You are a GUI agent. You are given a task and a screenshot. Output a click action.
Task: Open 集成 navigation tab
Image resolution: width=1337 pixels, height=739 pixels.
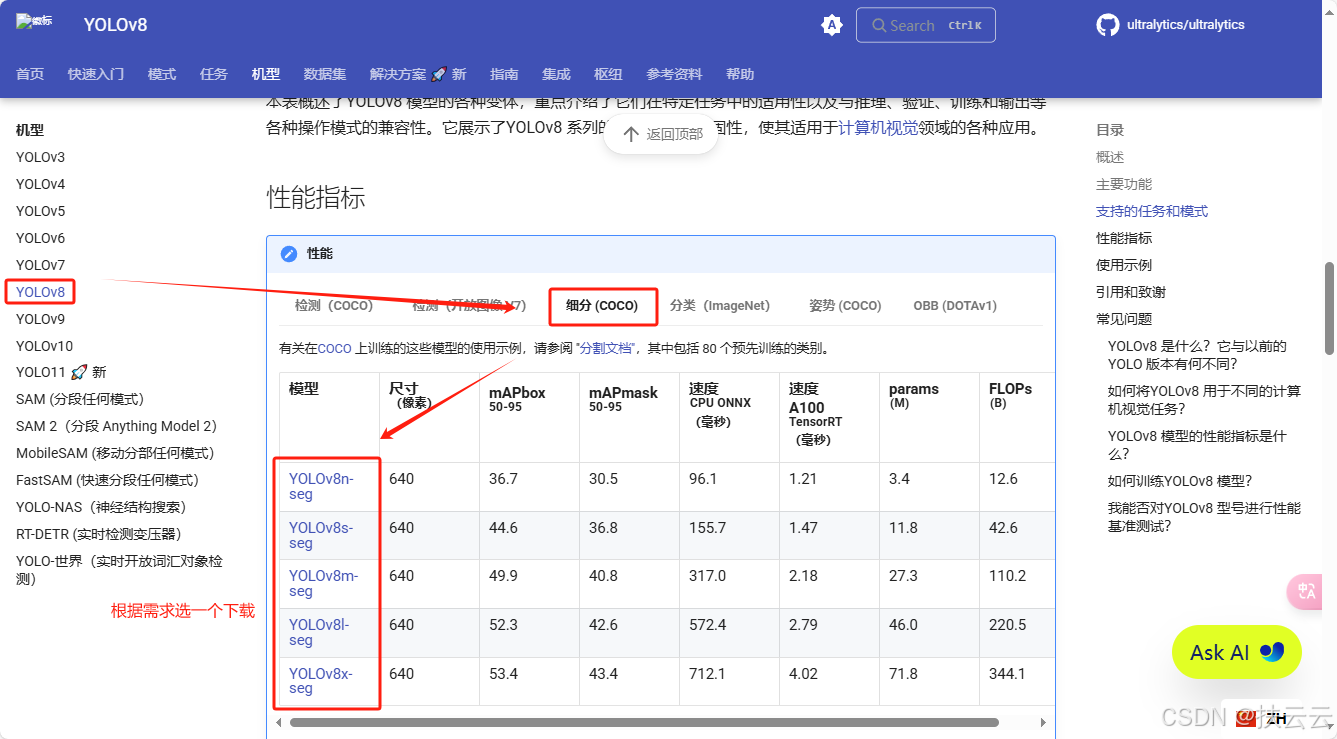tap(556, 74)
